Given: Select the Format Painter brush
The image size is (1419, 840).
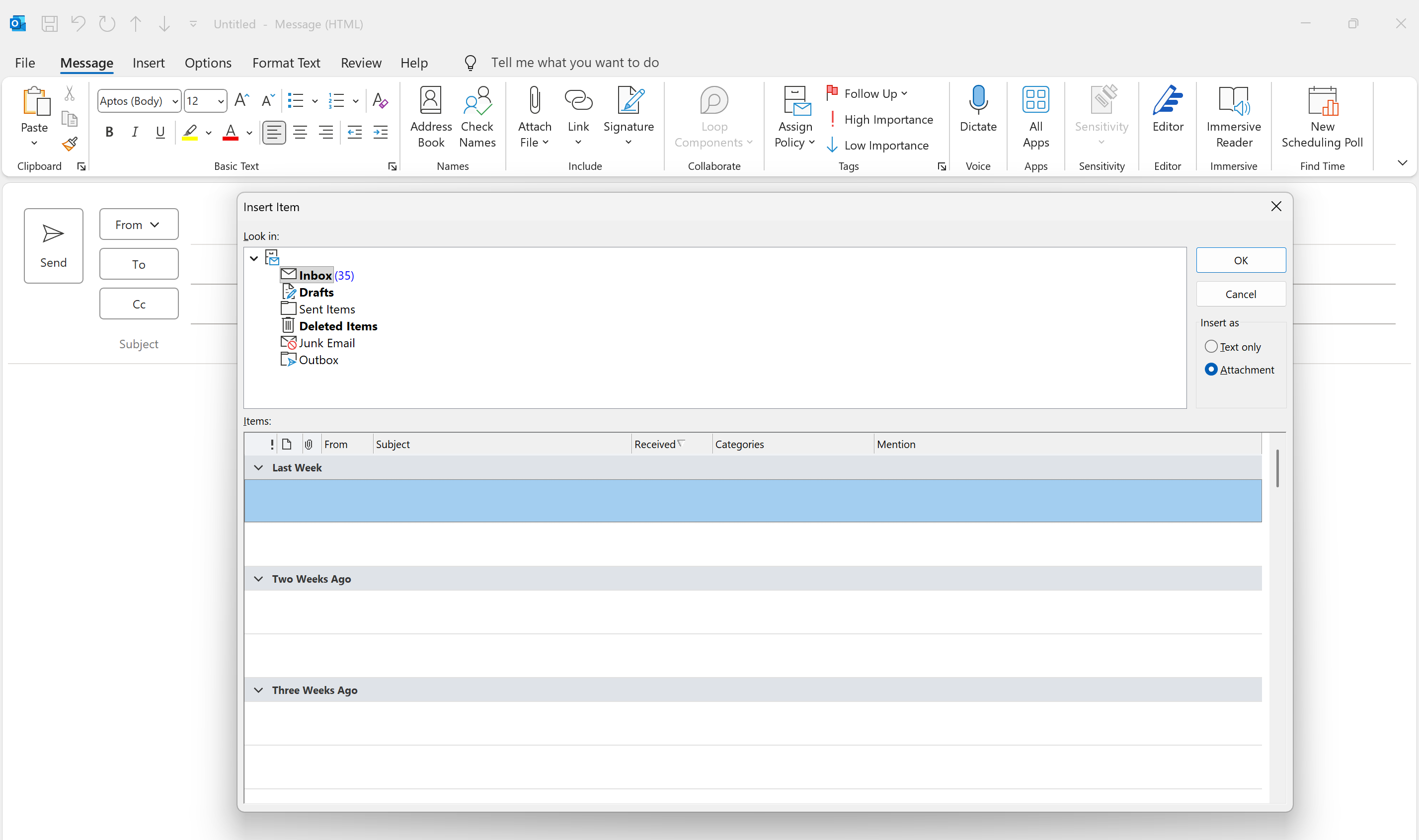Looking at the screenshot, I should pos(70,145).
